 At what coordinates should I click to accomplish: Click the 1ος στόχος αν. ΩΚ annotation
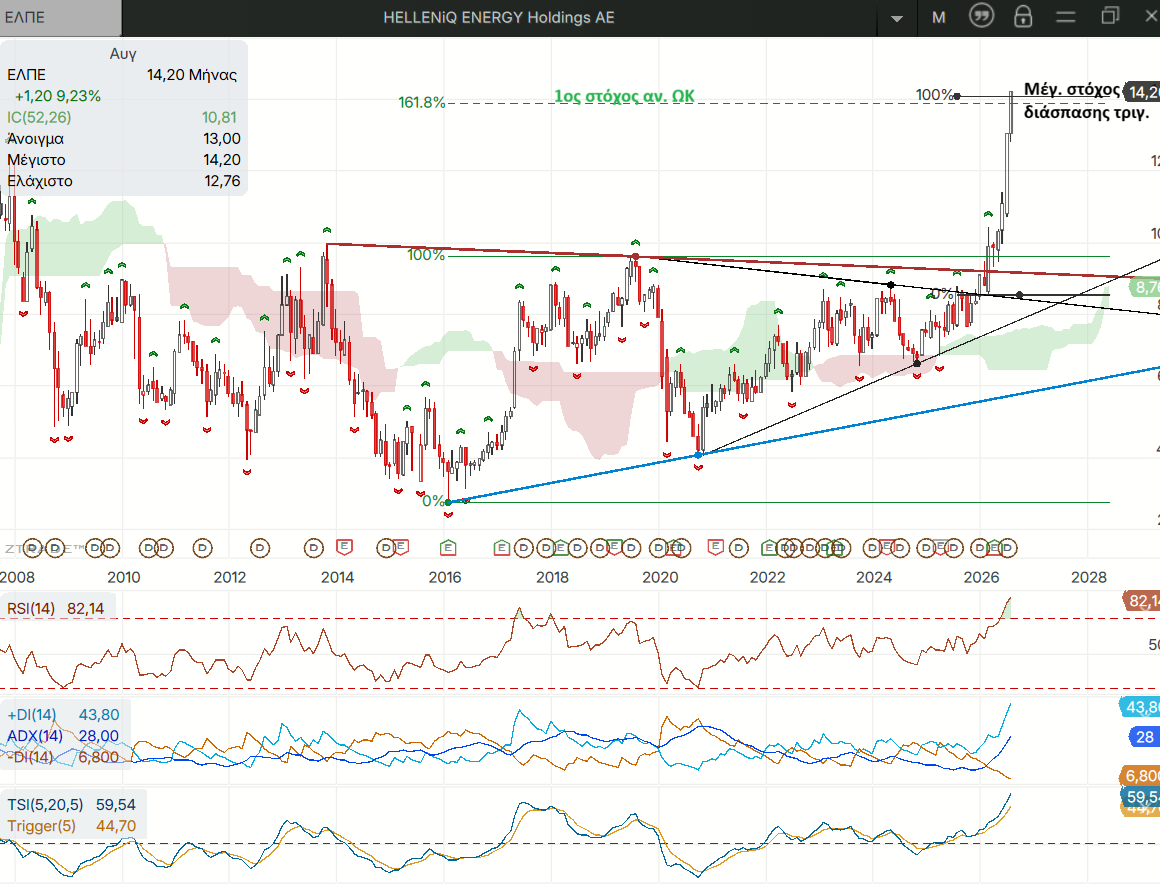pos(624,96)
